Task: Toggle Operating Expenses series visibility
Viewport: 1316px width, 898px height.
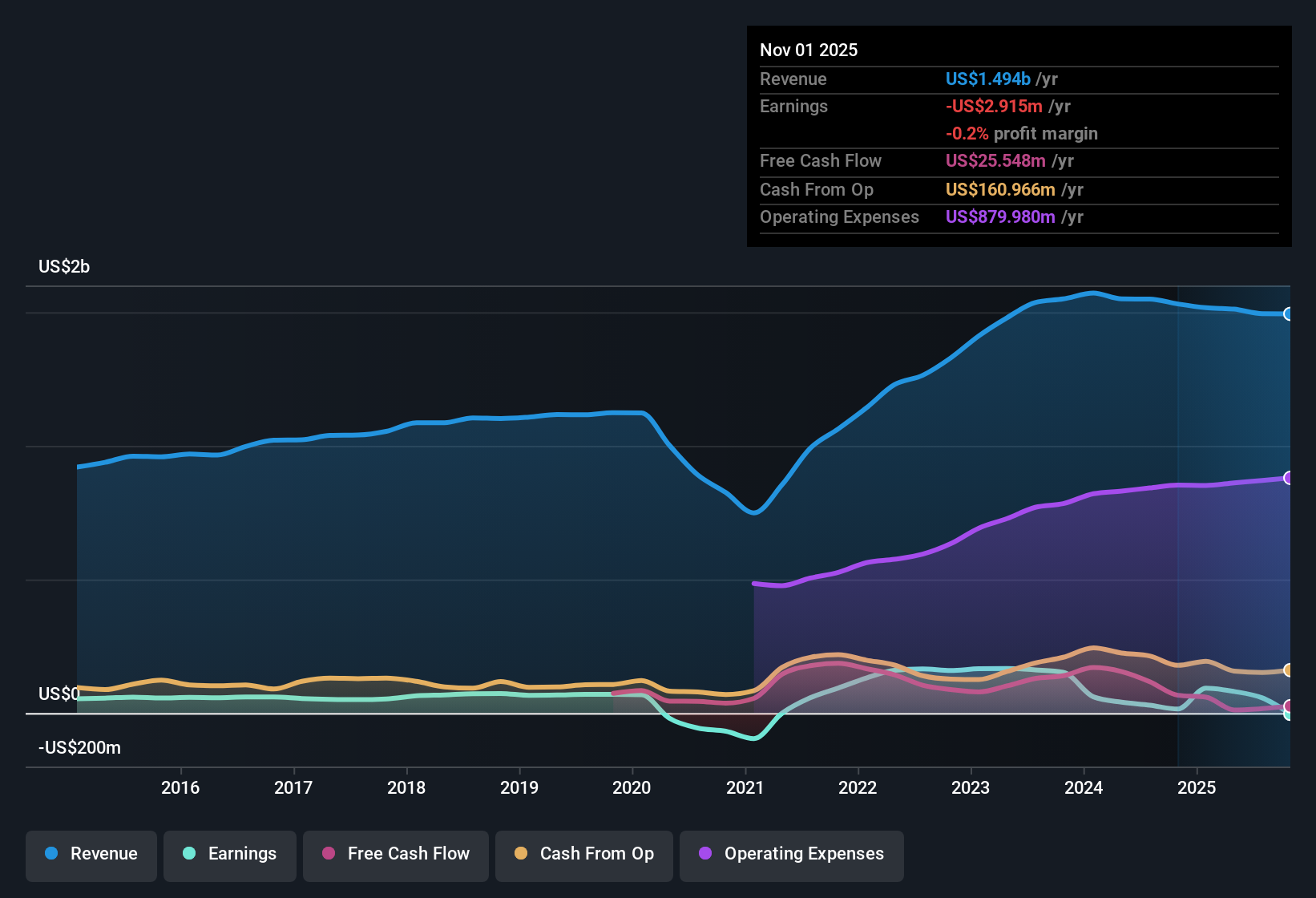Action: click(x=791, y=854)
